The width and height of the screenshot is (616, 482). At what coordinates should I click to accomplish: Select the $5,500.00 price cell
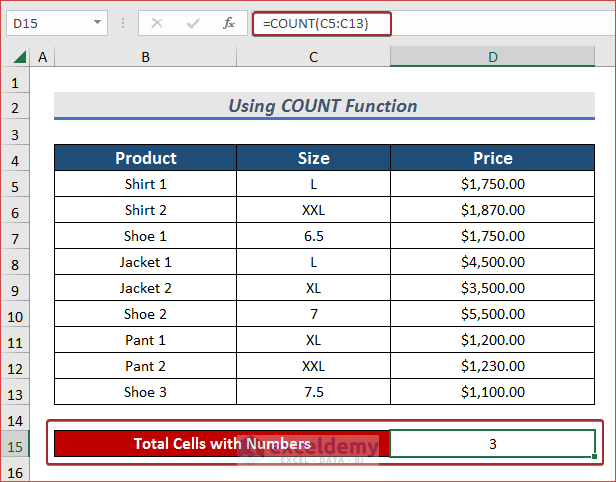pos(492,314)
